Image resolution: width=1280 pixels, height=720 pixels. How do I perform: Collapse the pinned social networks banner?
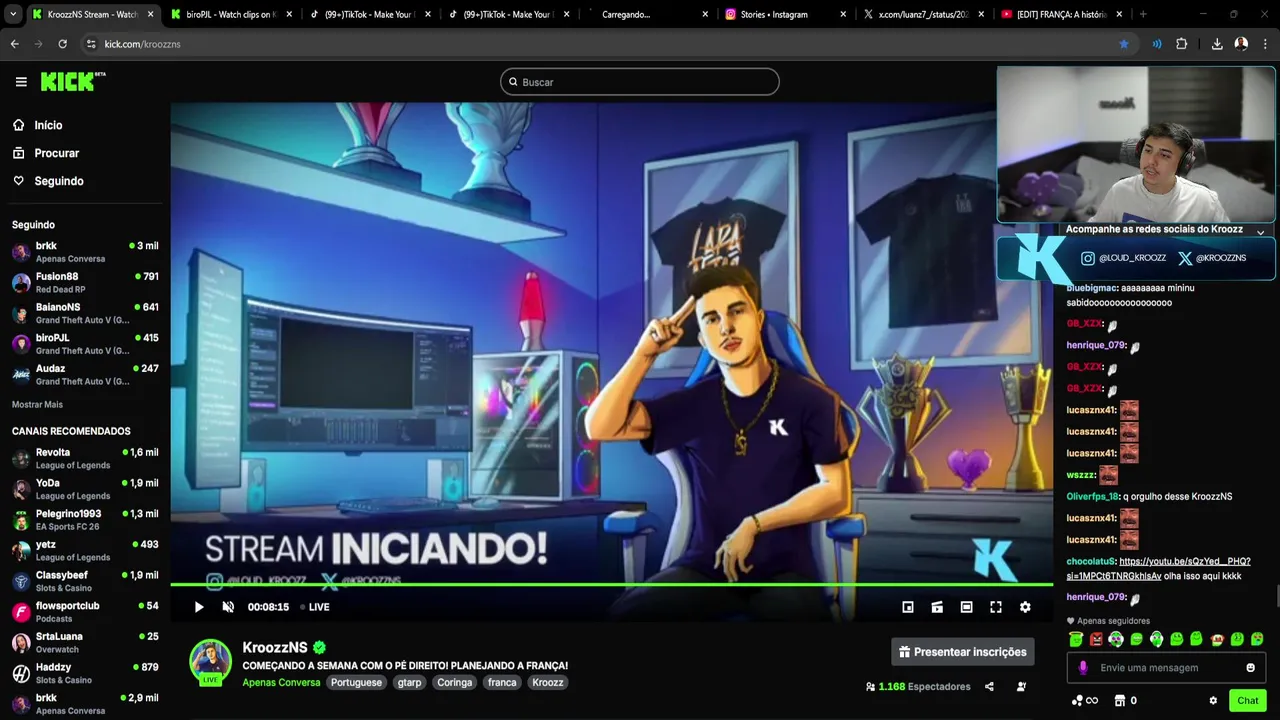tap(1260, 231)
